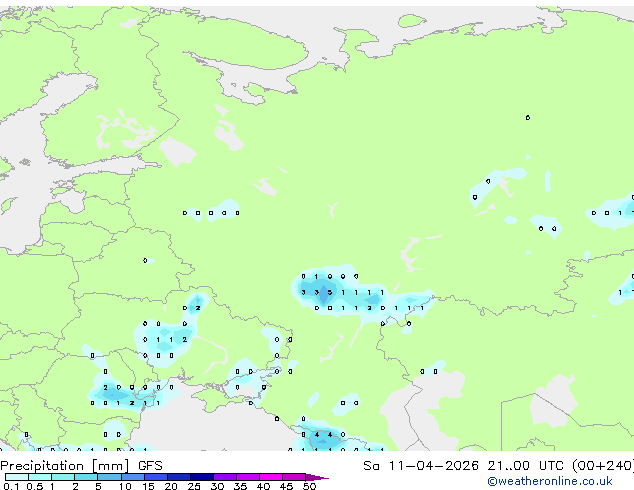Open the weatheronline.co.uk copyright link

pyautogui.click(x=550, y=481)
